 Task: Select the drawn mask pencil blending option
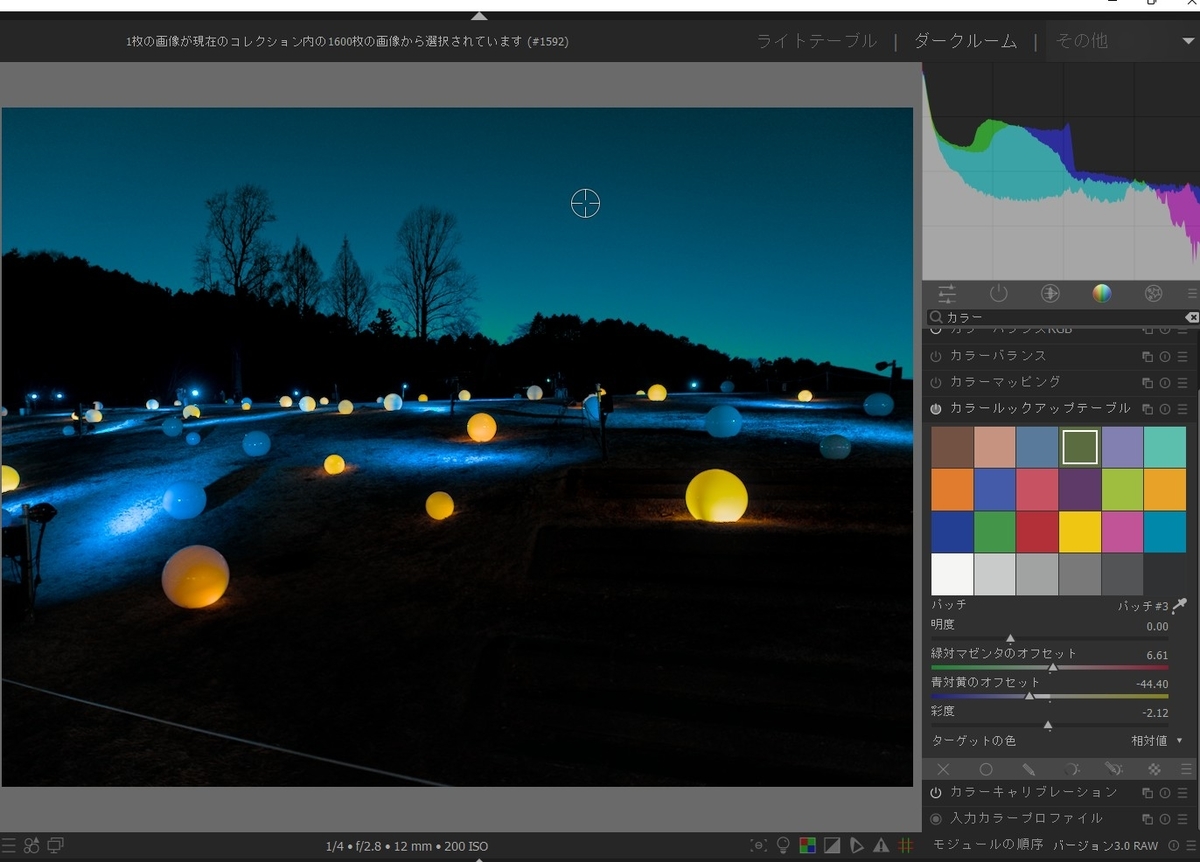pyautogui.click(x=1030, y=769)
